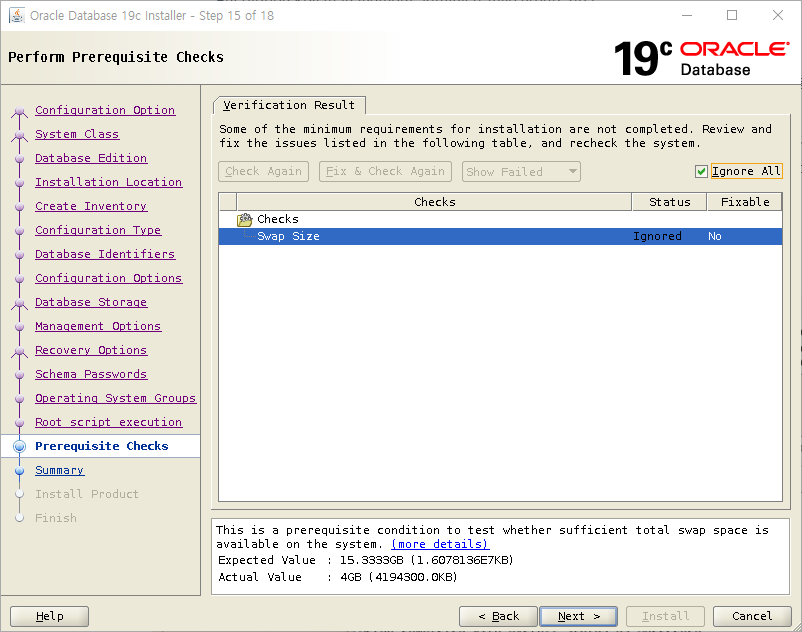This screenshot has height=632, width=802.
Task: Minimize the installer window
Action: 687,15
